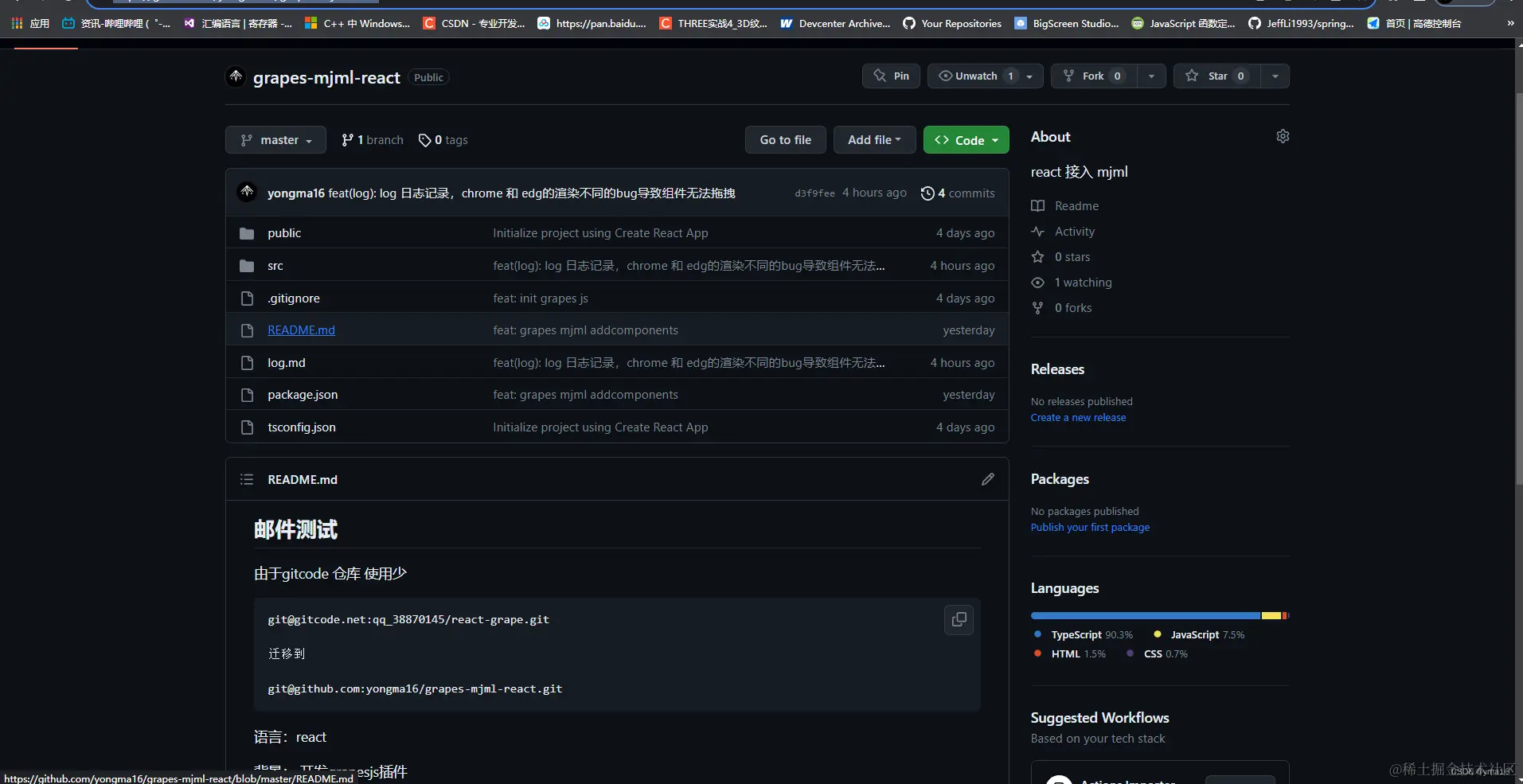The height and width of the screenshot is (784, 1523).
Task: Open the README.md file link
Action: click(x=301, y=330)
